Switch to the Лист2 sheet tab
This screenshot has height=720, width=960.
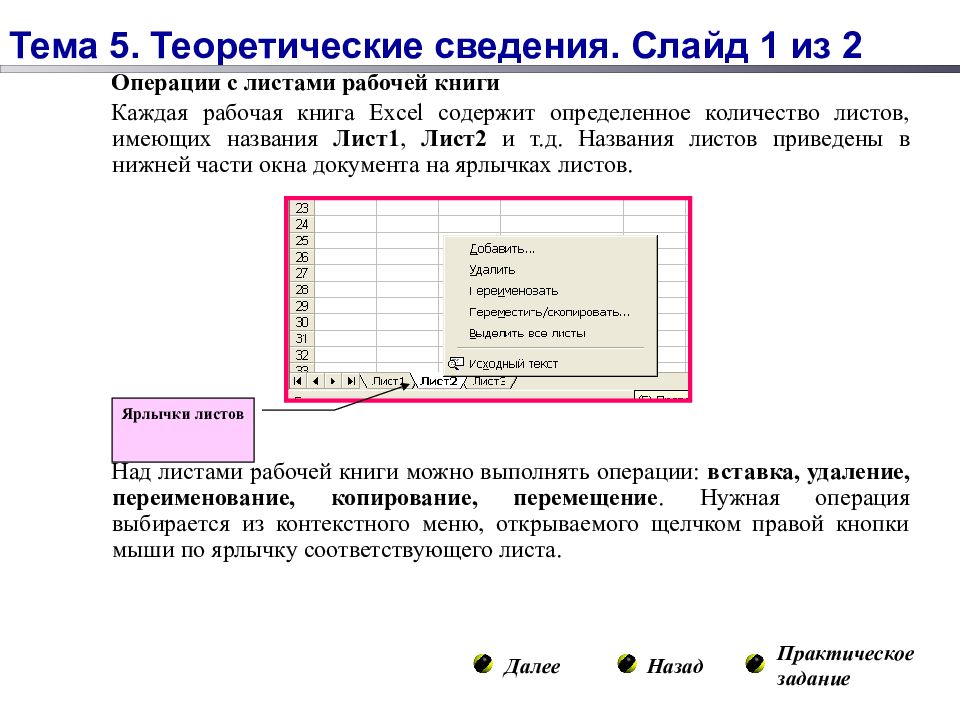[438, 381]
